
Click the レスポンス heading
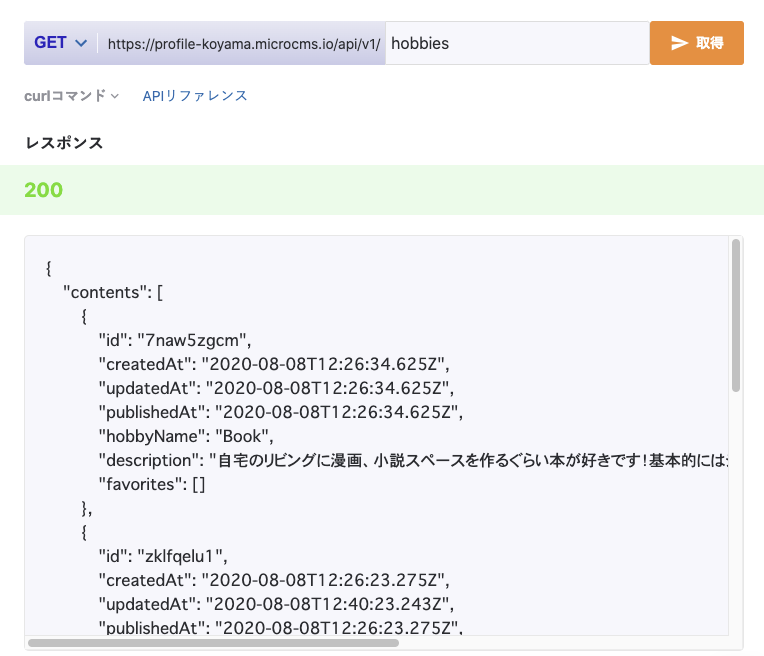(64, 143)
